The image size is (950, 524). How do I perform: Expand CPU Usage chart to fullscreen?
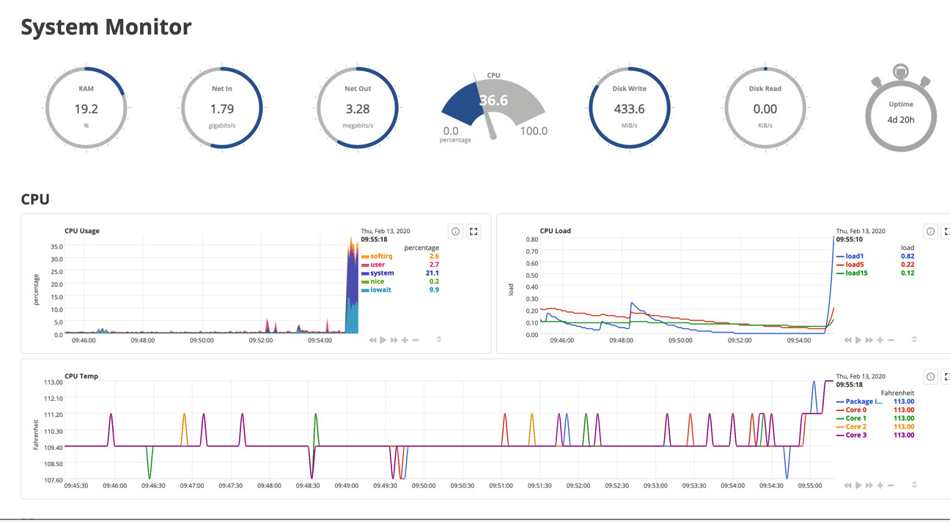click(x=474, y=231)
